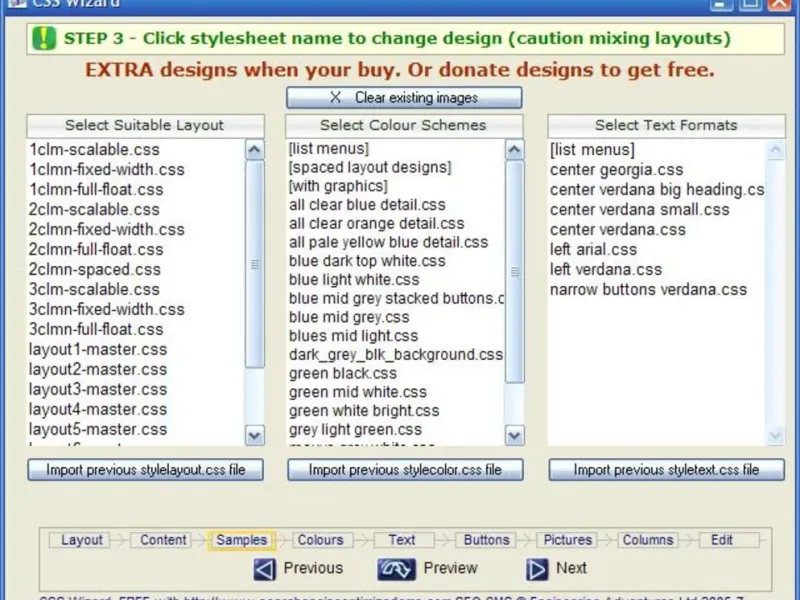
Task: Choose center verdana big heading format
Action: [657, 189]
